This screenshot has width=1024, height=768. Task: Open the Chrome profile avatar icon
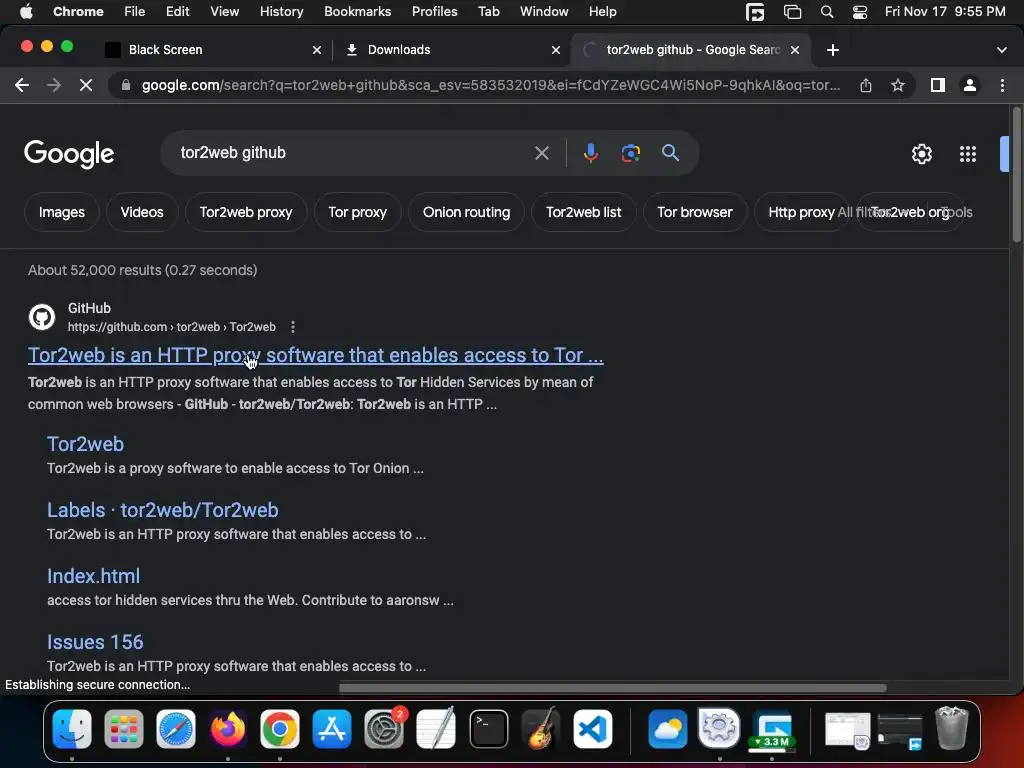(x=970, y=85)
